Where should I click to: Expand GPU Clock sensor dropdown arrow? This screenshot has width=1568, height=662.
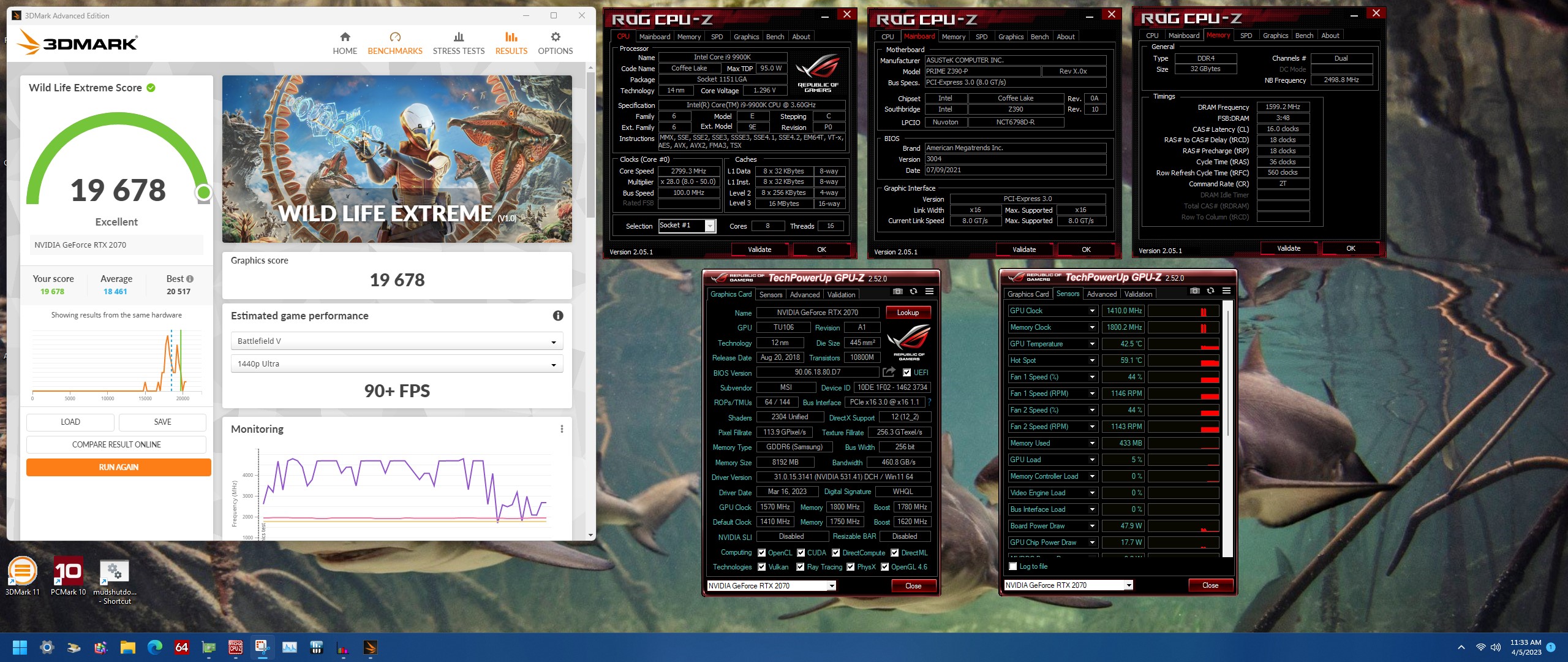[1092, 311]
